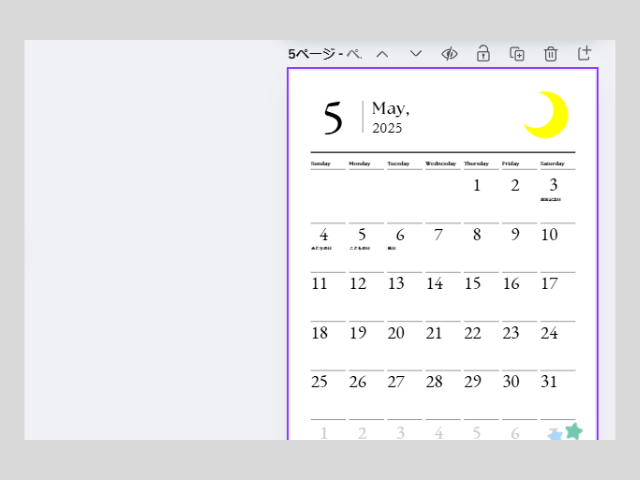Screen dimensions: 640x480
Task: Select date 24 on the calendar
Action: tap(549, 333)
